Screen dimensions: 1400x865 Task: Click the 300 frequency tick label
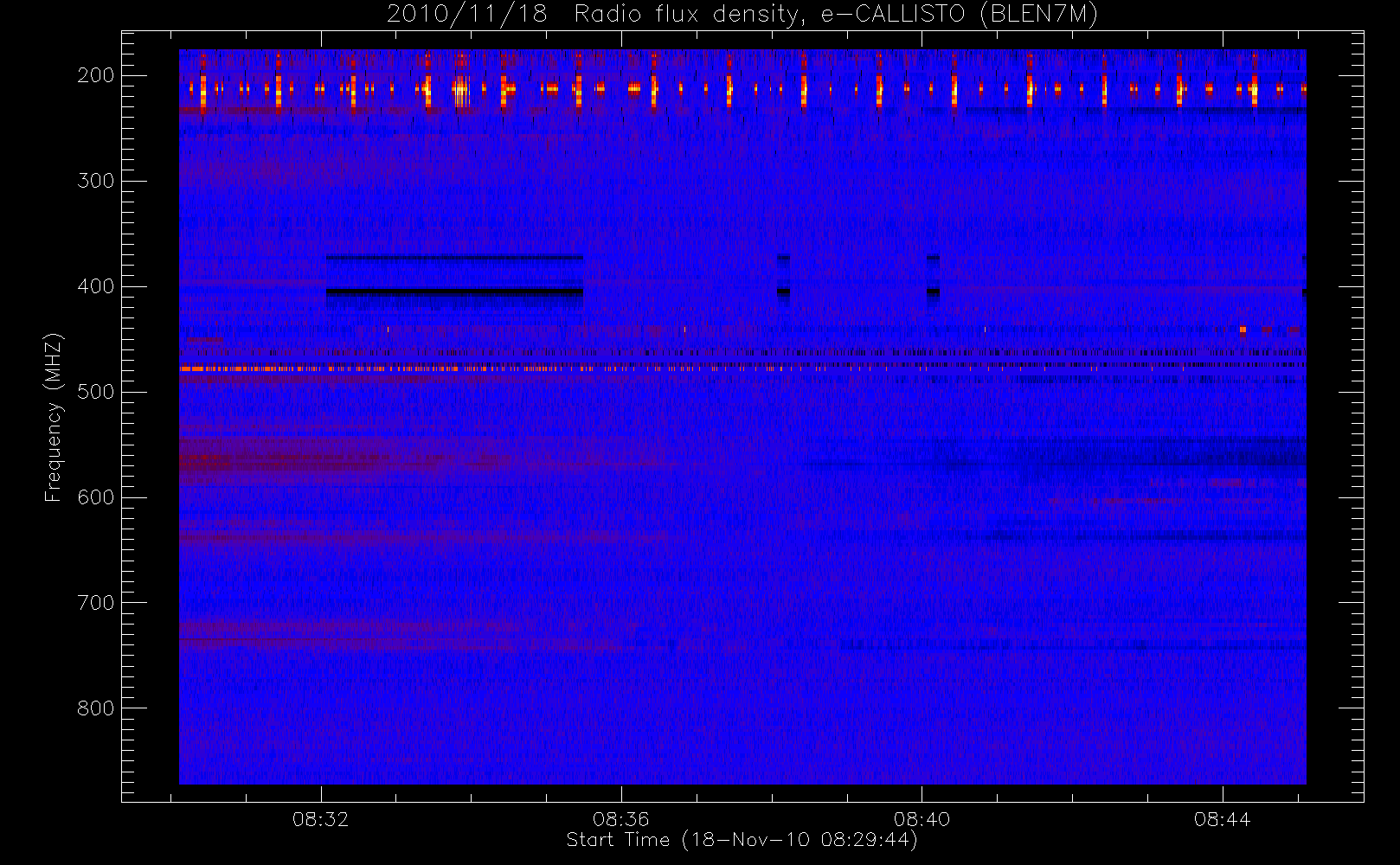coord(96,181)
